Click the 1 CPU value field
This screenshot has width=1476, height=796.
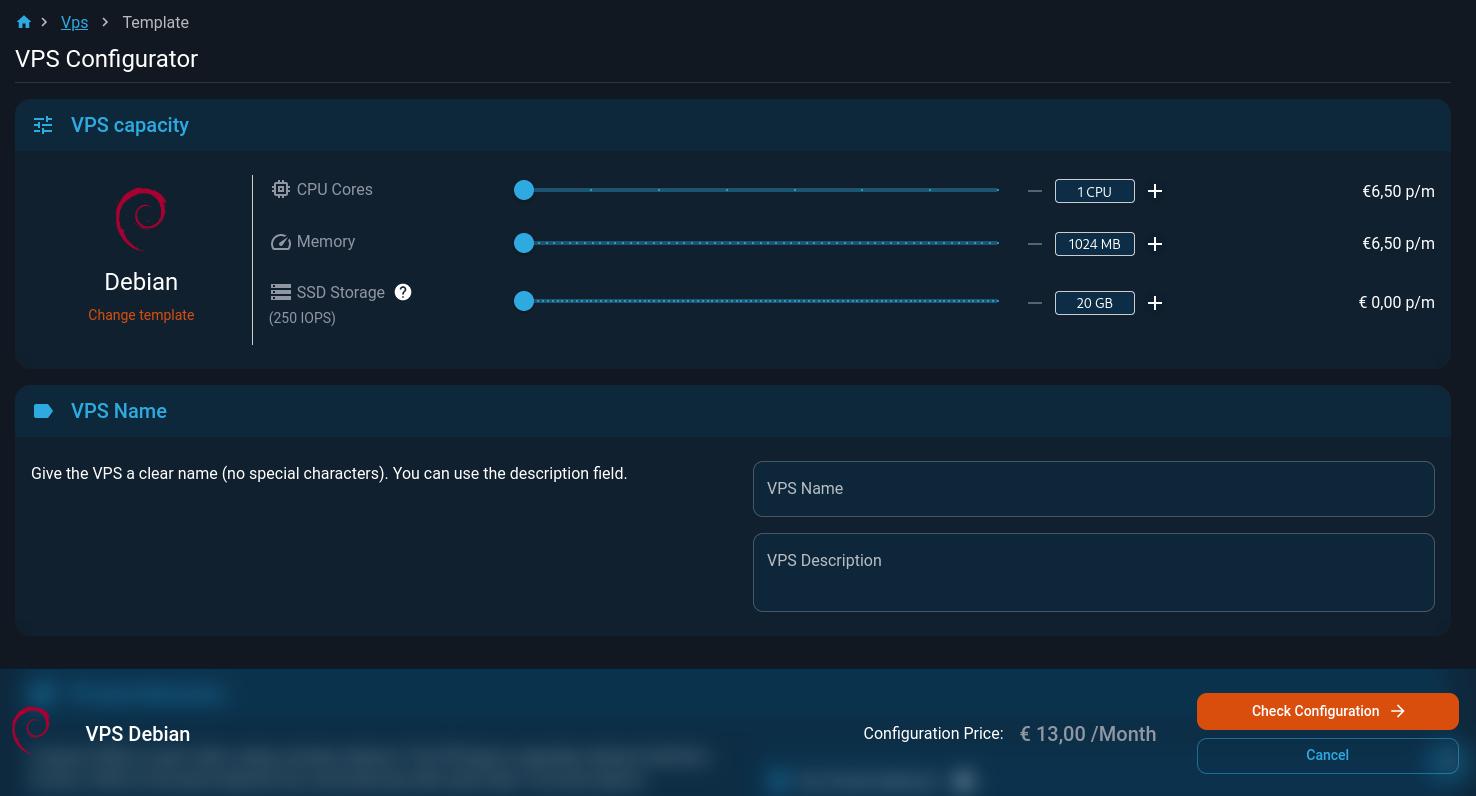(x=1095, y=191)
